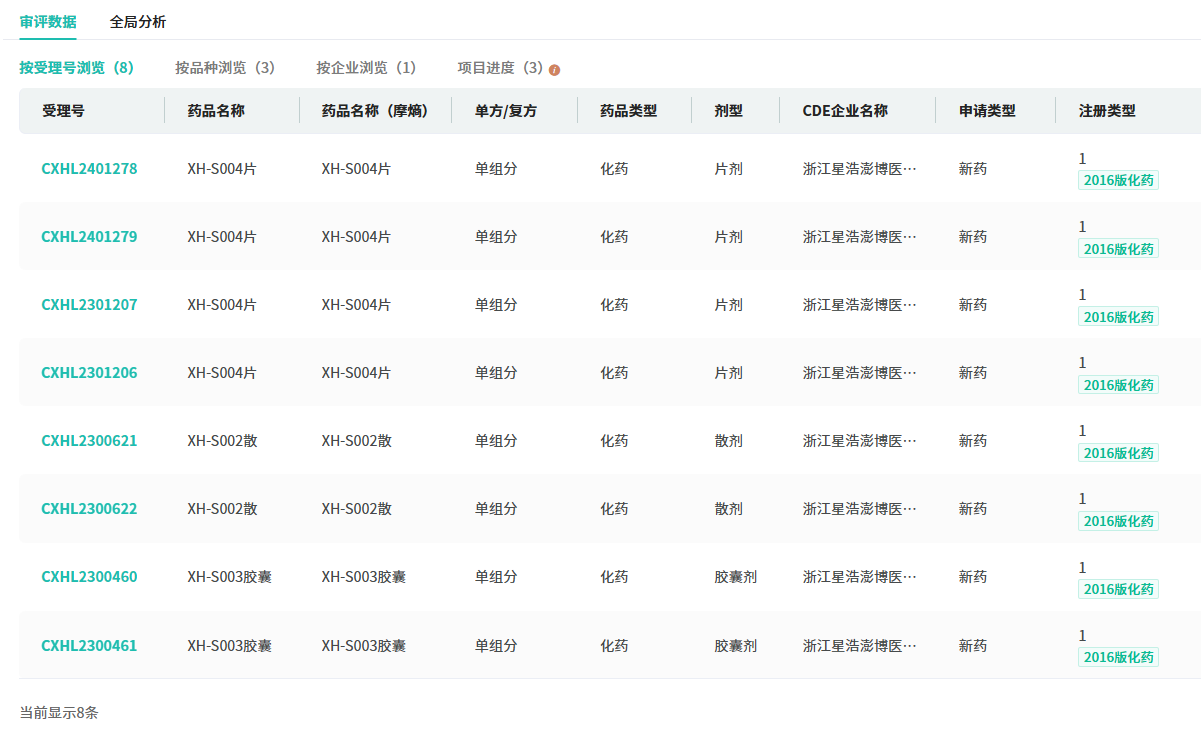This screenshot has height=733, width=1201.
Task: Open the 按企业浏览 (1) sub-tab
Action: point(366,68)
